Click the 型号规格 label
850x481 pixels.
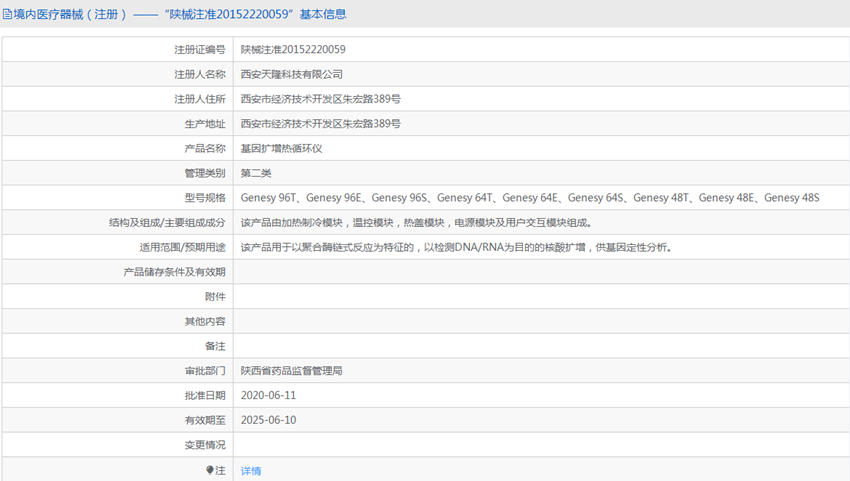205,198
